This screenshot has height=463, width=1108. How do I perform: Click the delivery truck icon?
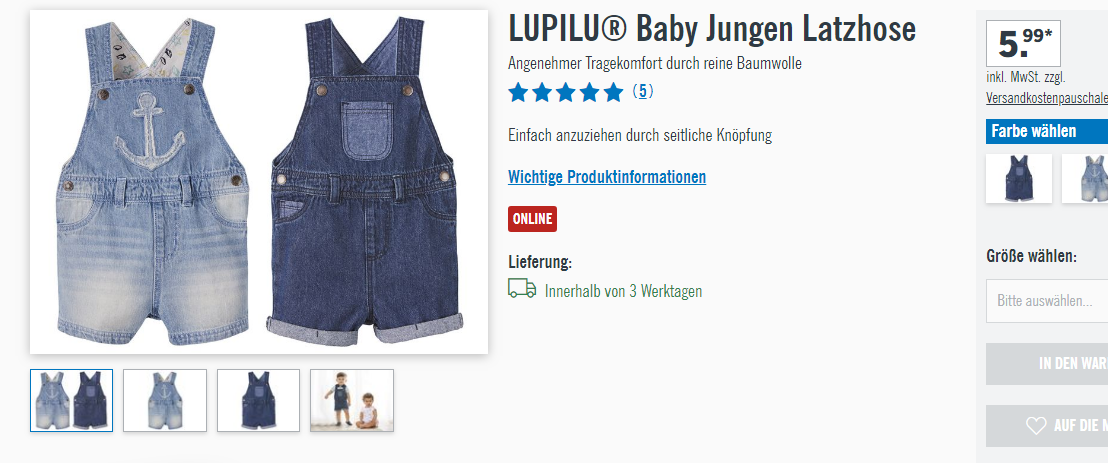(521, 288)
